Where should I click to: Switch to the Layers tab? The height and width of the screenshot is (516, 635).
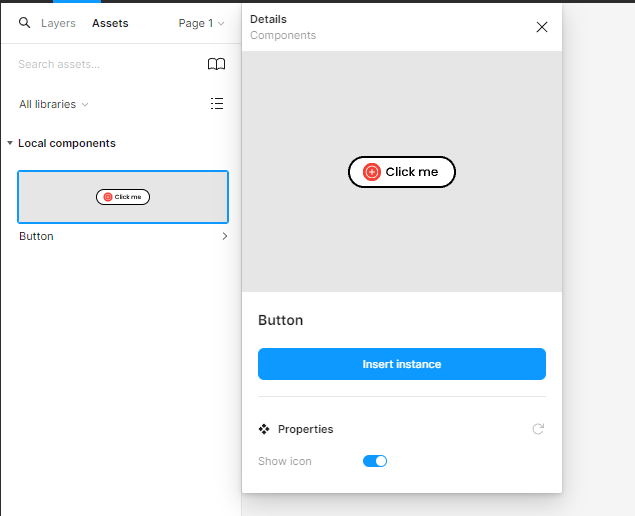(x=58, y=23)
